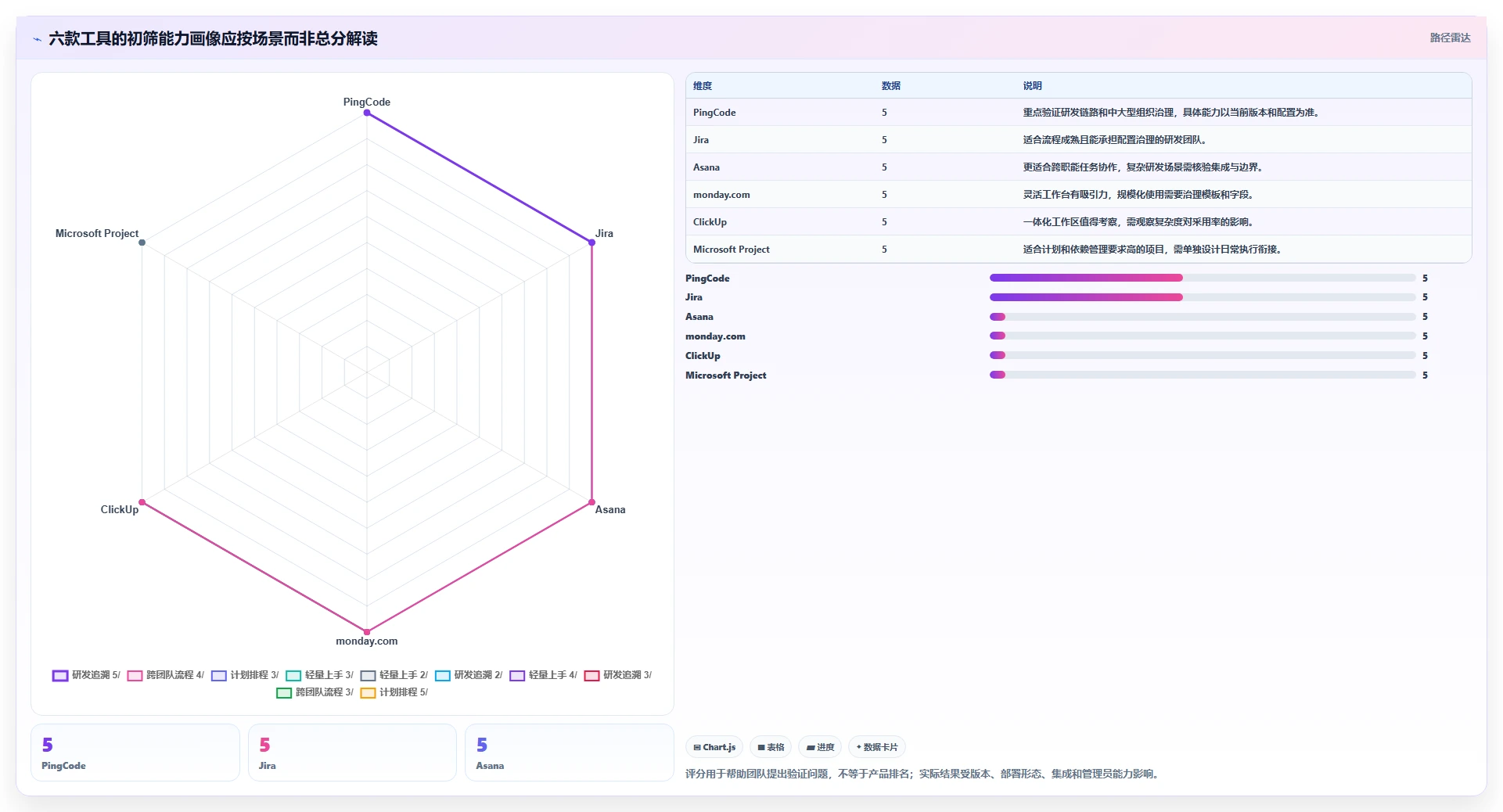The width and height of the screenshot is (1503, 812).
Task: Click the description '适合流程成熟且能承担配置治理的研发团队。'
Action: tap(1116, 140)
